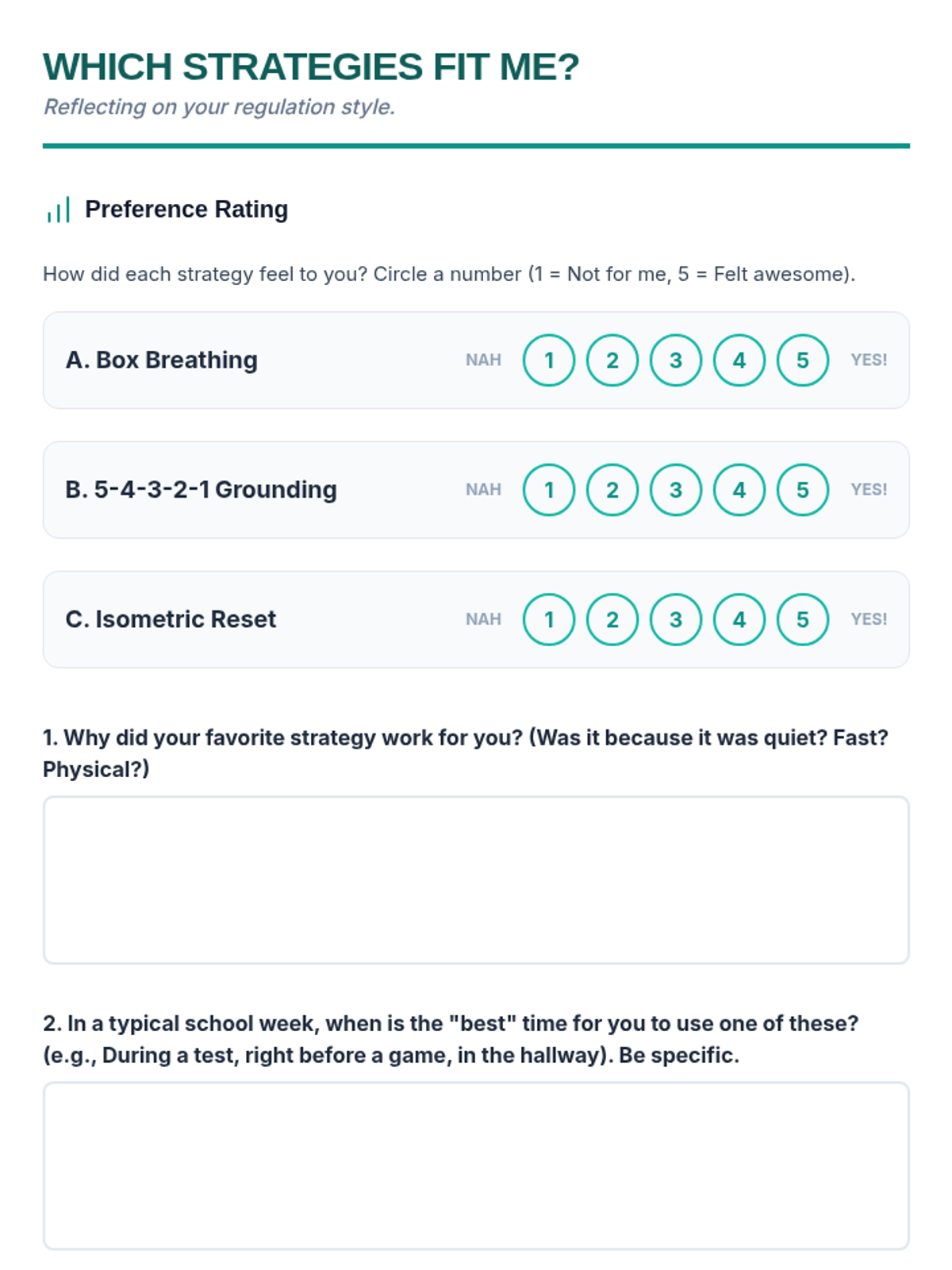Screen dimensions: 952x1270
Task: Choose rating 3 for Isometric Reset
Action: point(676,619)
